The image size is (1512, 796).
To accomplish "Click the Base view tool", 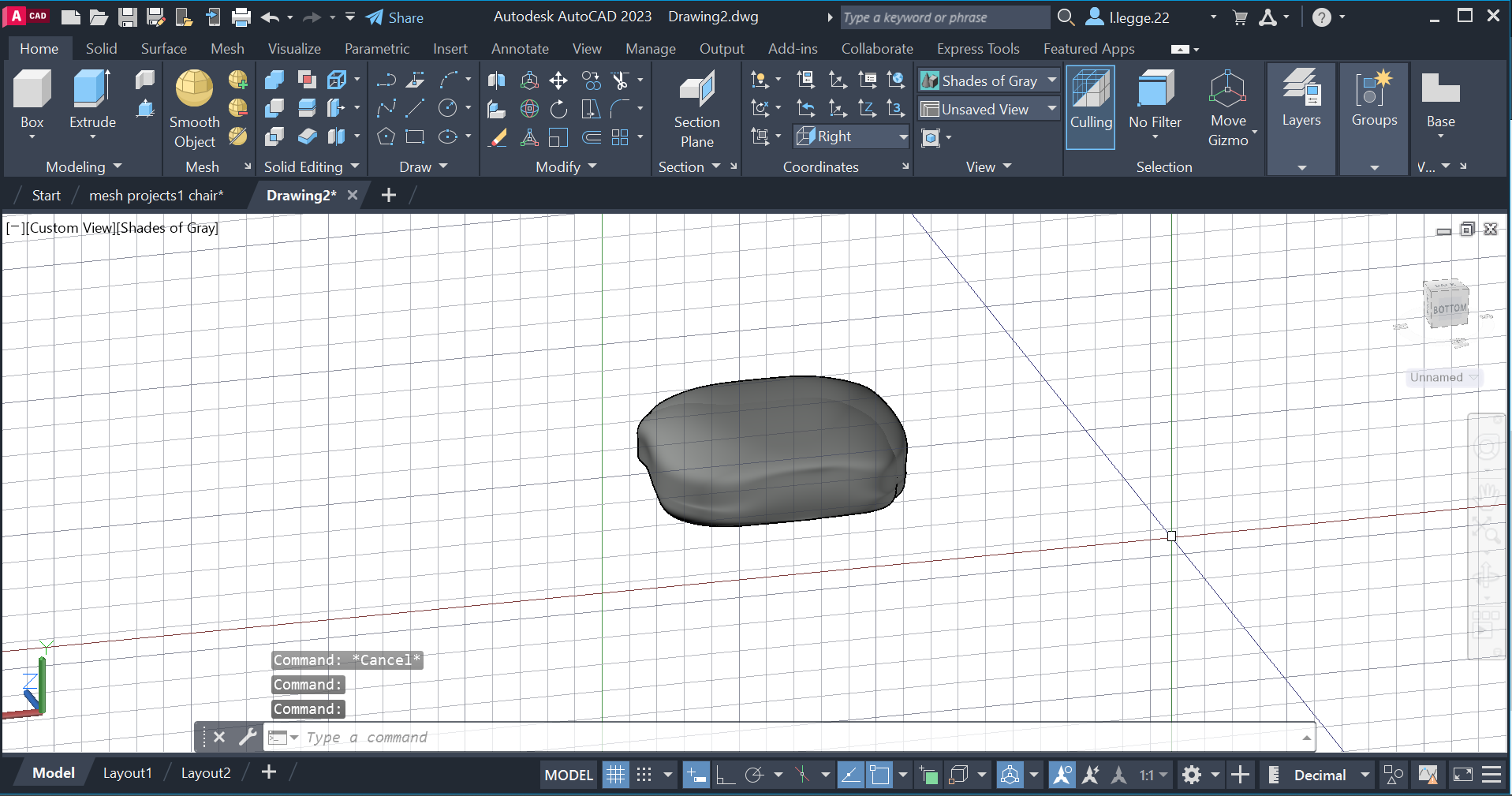I will tap(1440, 99).
